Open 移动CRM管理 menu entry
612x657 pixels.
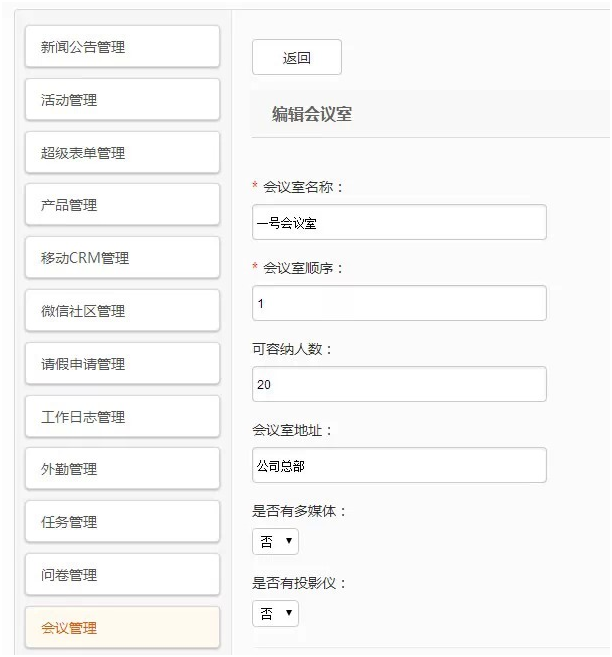(122, 258)
